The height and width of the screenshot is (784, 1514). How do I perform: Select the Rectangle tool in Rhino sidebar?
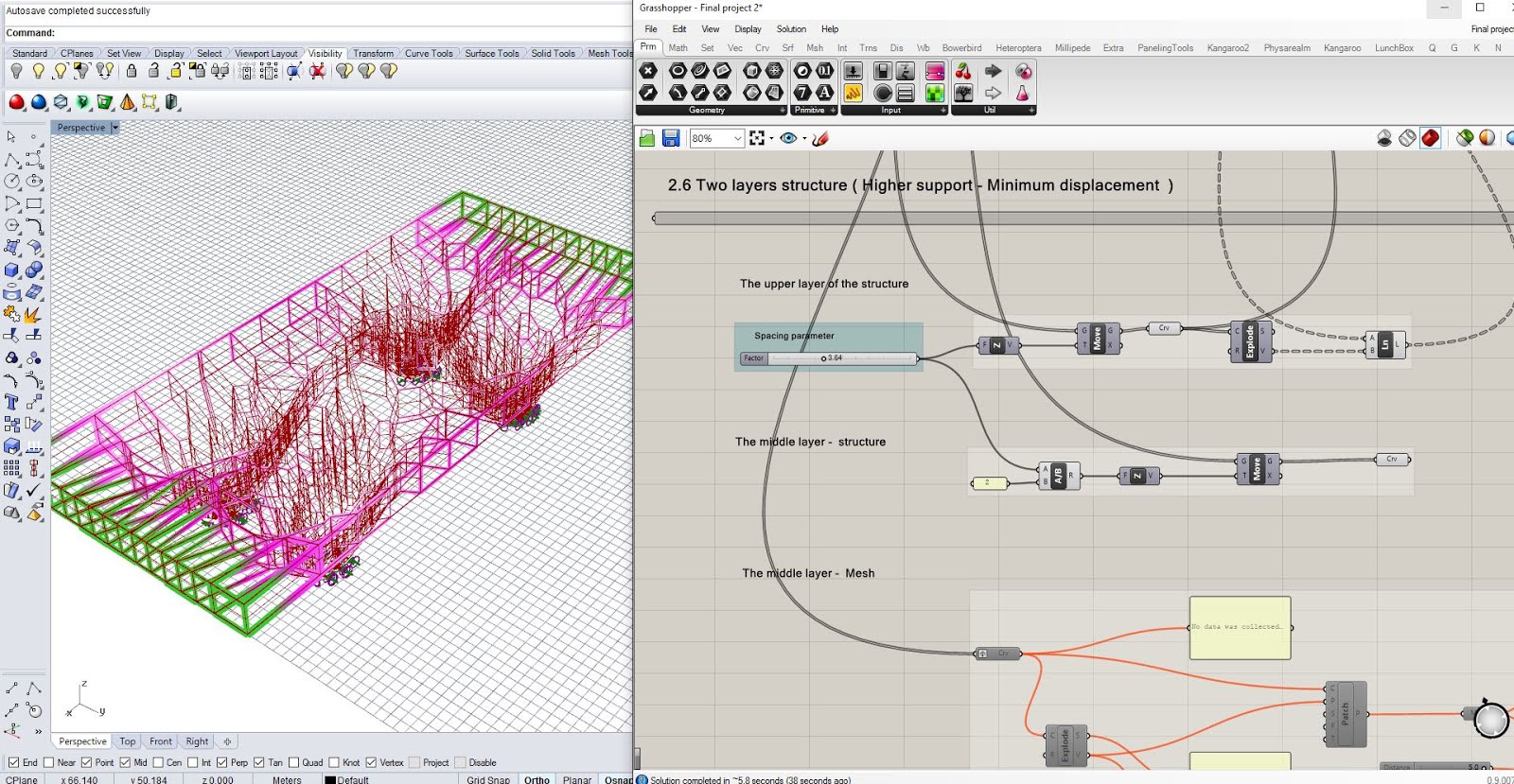click(x=34, y=203)
